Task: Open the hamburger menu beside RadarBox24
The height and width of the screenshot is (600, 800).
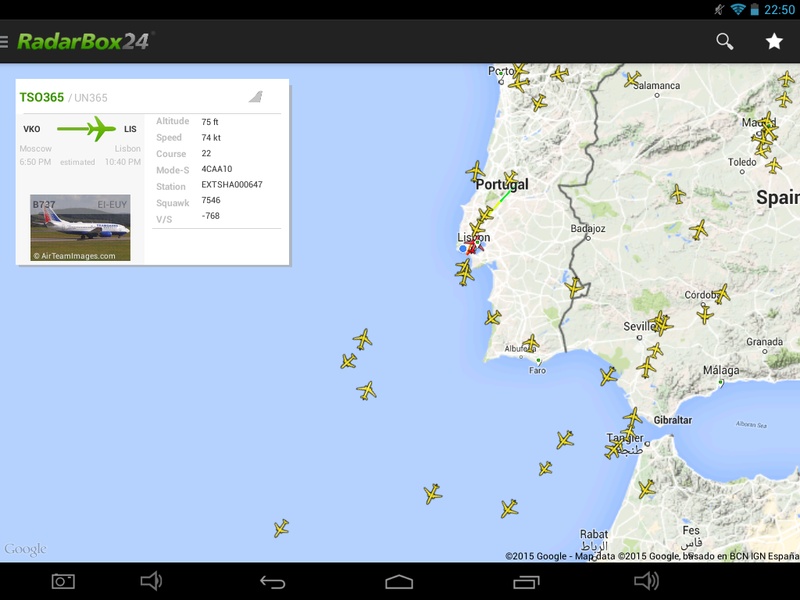Action: pyautogui.click(x=4, y=42)
